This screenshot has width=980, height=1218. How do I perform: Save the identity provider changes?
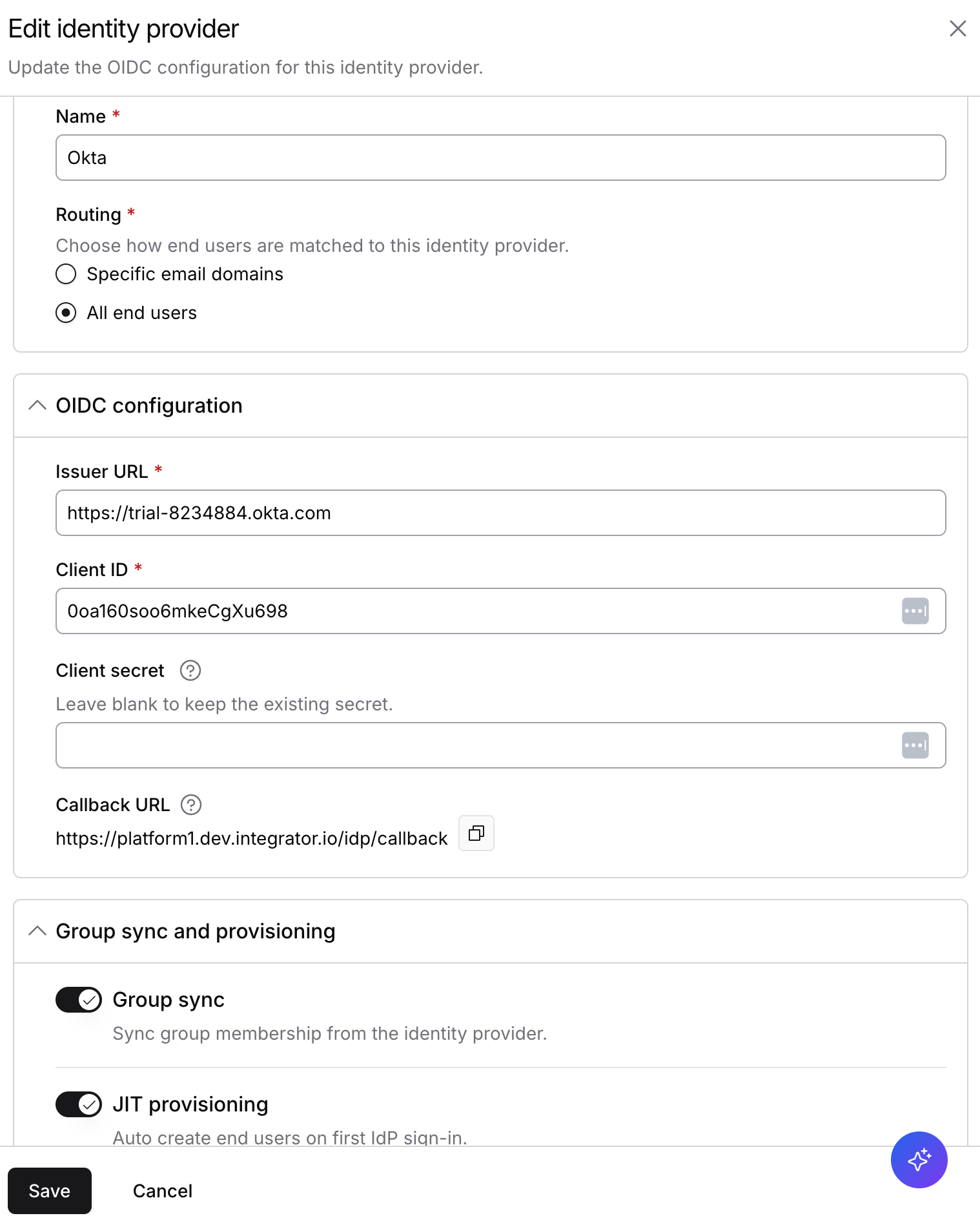coord(50,1190)
